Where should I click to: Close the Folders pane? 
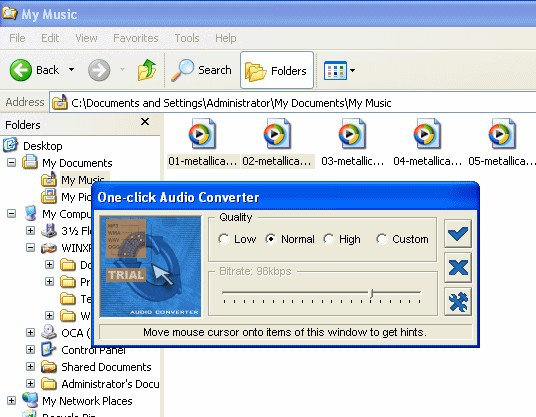tap(145, 122)
